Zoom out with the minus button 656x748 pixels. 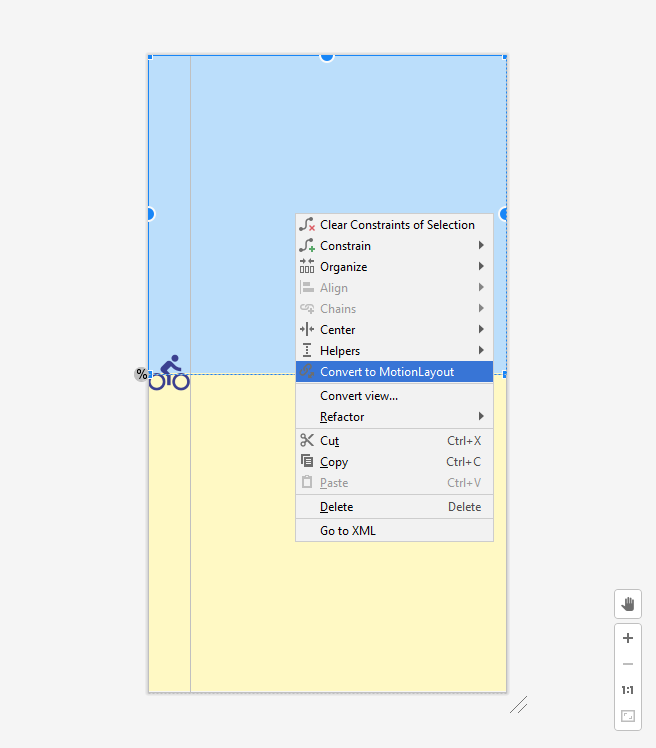(x=628, y=664)
